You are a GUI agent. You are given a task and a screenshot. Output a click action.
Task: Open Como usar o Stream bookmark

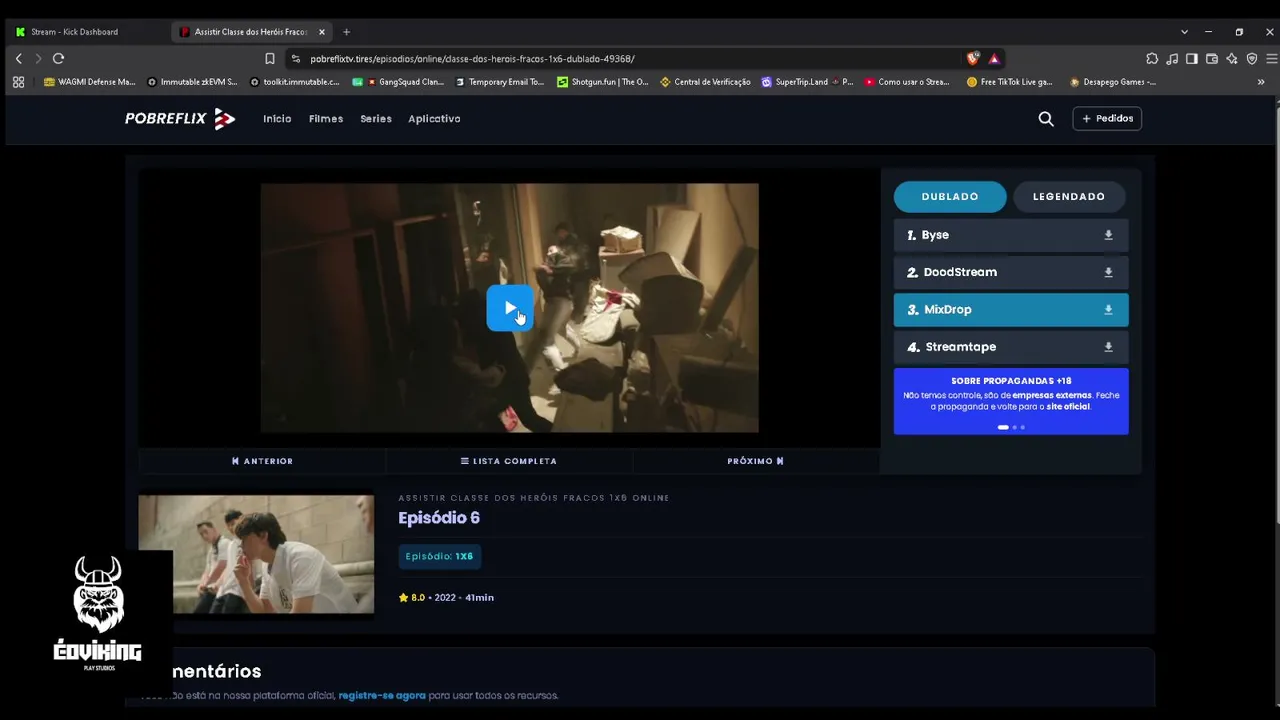[x=908, y=82]
